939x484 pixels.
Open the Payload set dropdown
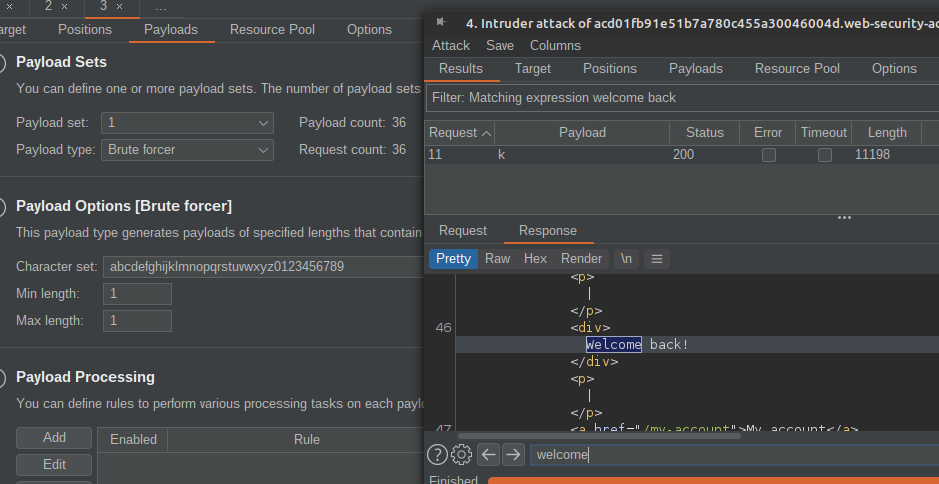coord(187,122)
